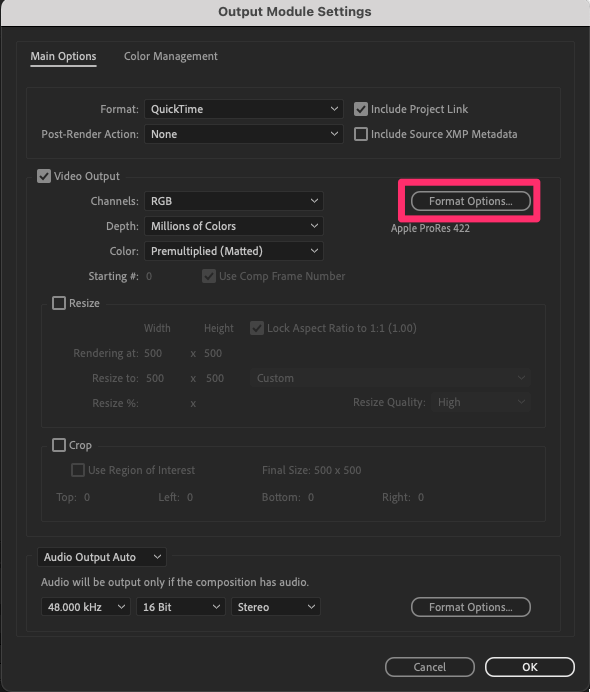
Task: Select the Main Options tab
Action: click(x=63, y=56)
